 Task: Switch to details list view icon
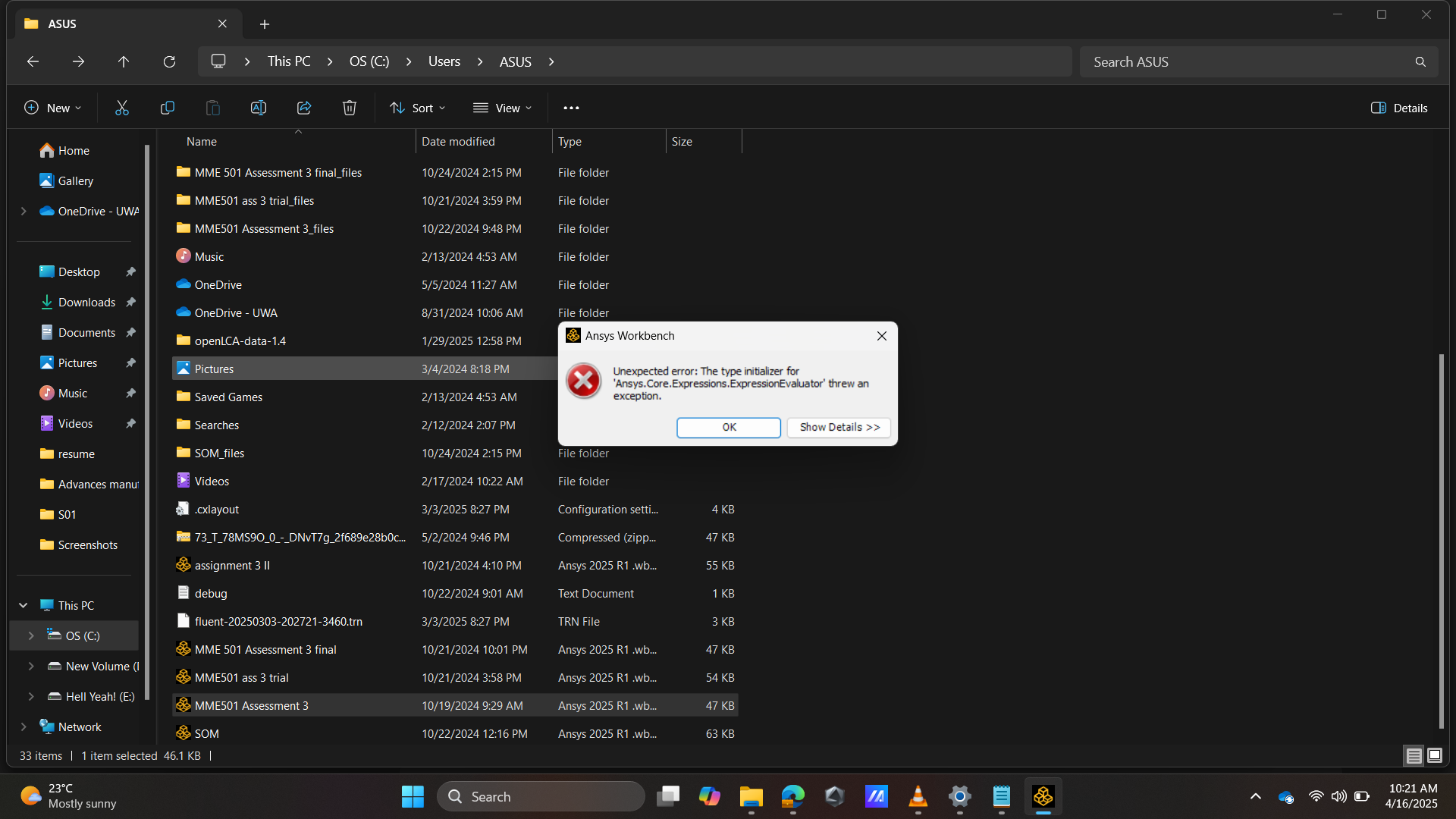pyautogui.click(x=1414, y=755)
